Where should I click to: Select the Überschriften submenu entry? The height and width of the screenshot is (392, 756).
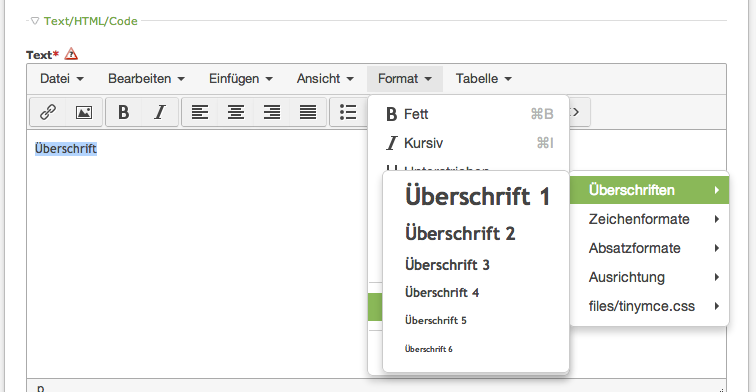[x=649, y=190]
